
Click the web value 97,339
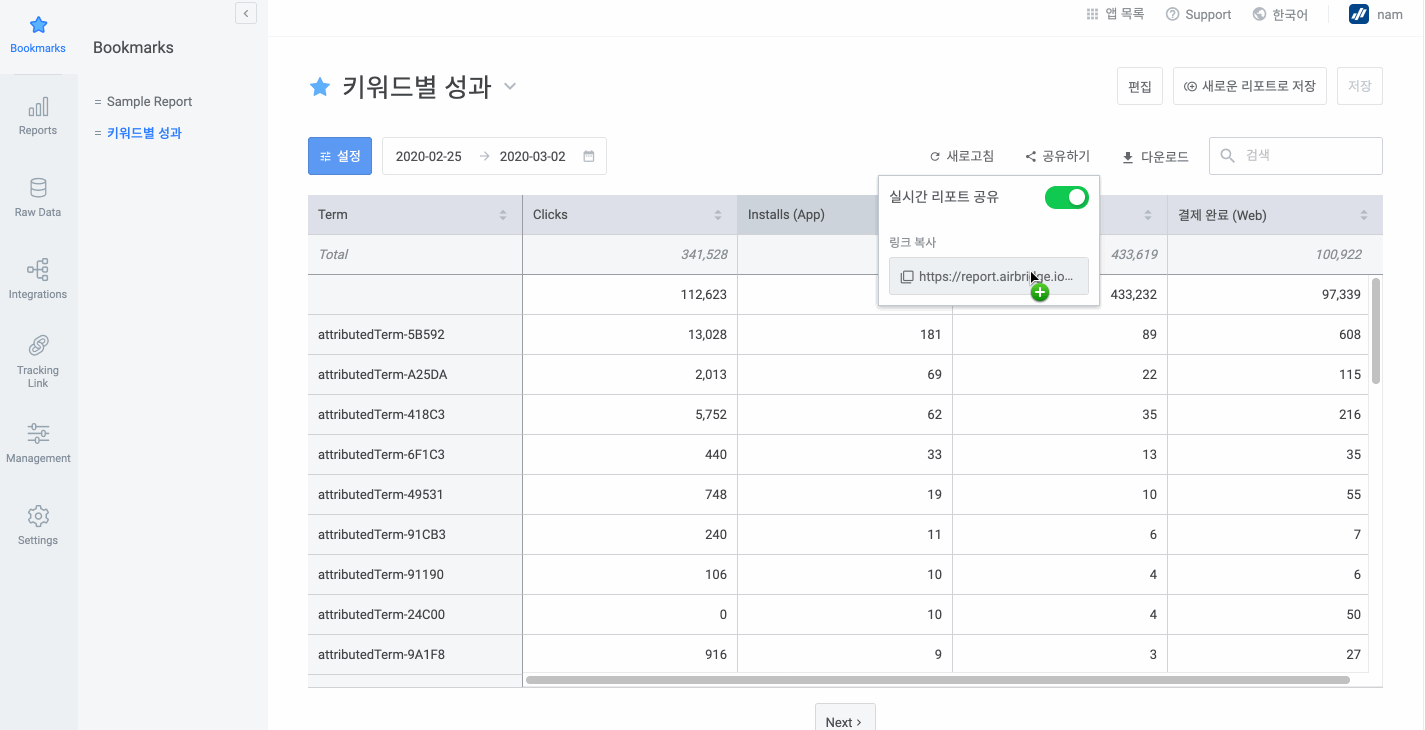1340,295
